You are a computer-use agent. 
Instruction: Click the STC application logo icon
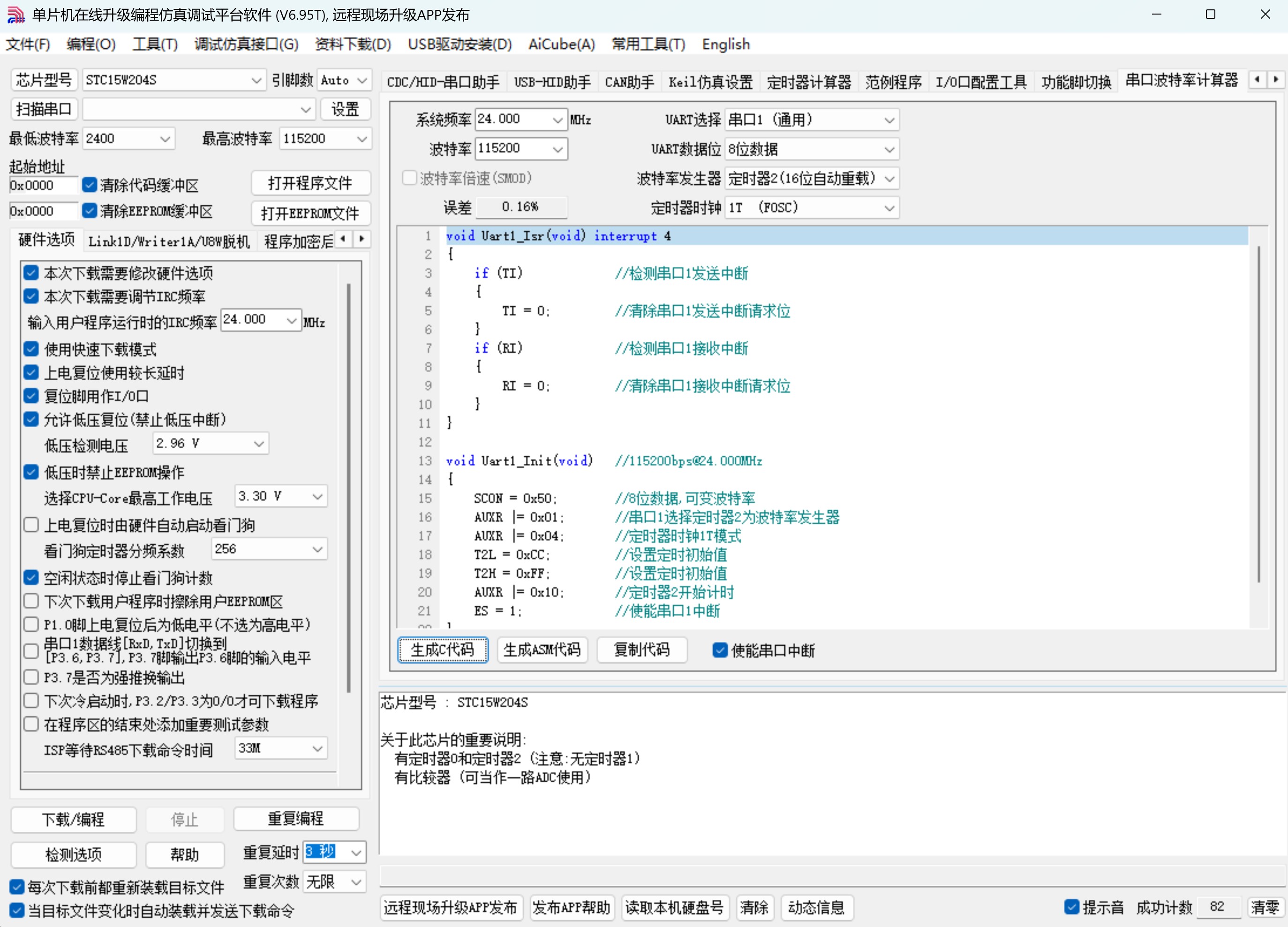(x=15, y=15)
